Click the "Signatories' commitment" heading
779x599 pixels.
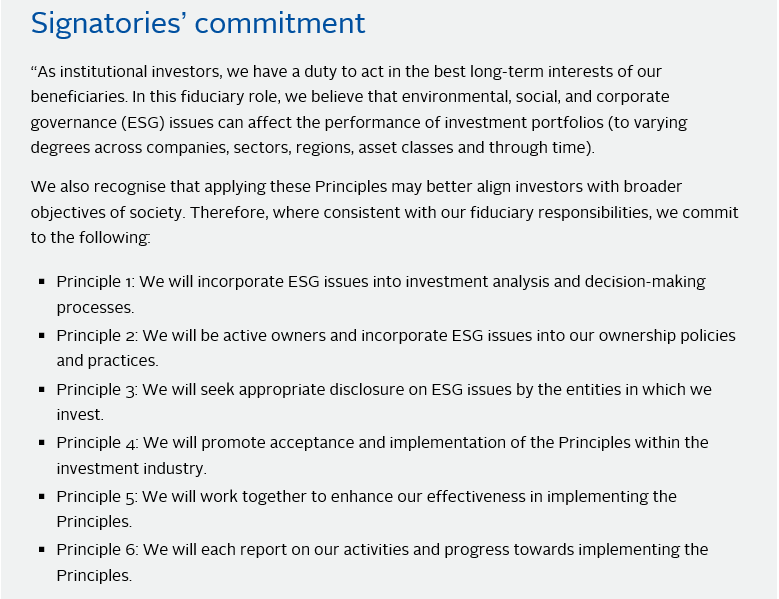point(198,23)
